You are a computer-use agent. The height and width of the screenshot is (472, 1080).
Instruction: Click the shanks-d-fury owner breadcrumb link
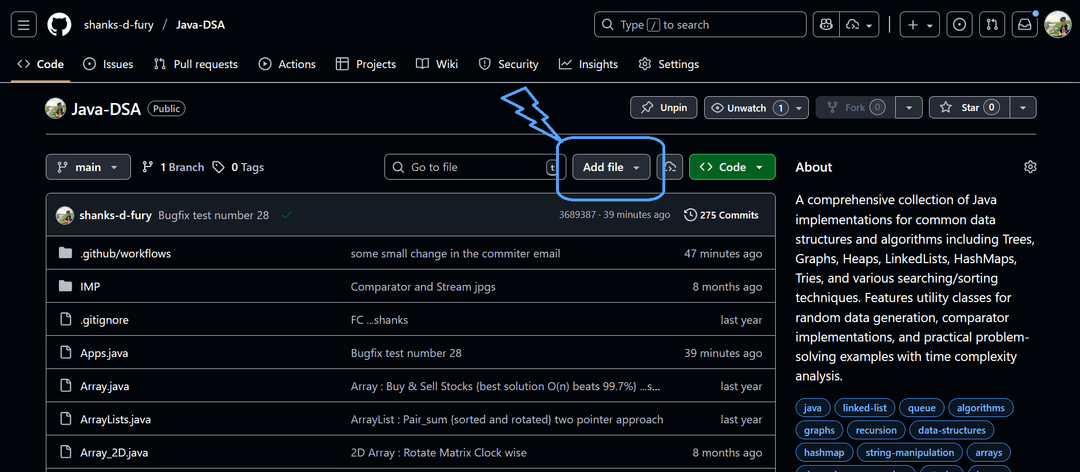[x=117, y=25]
